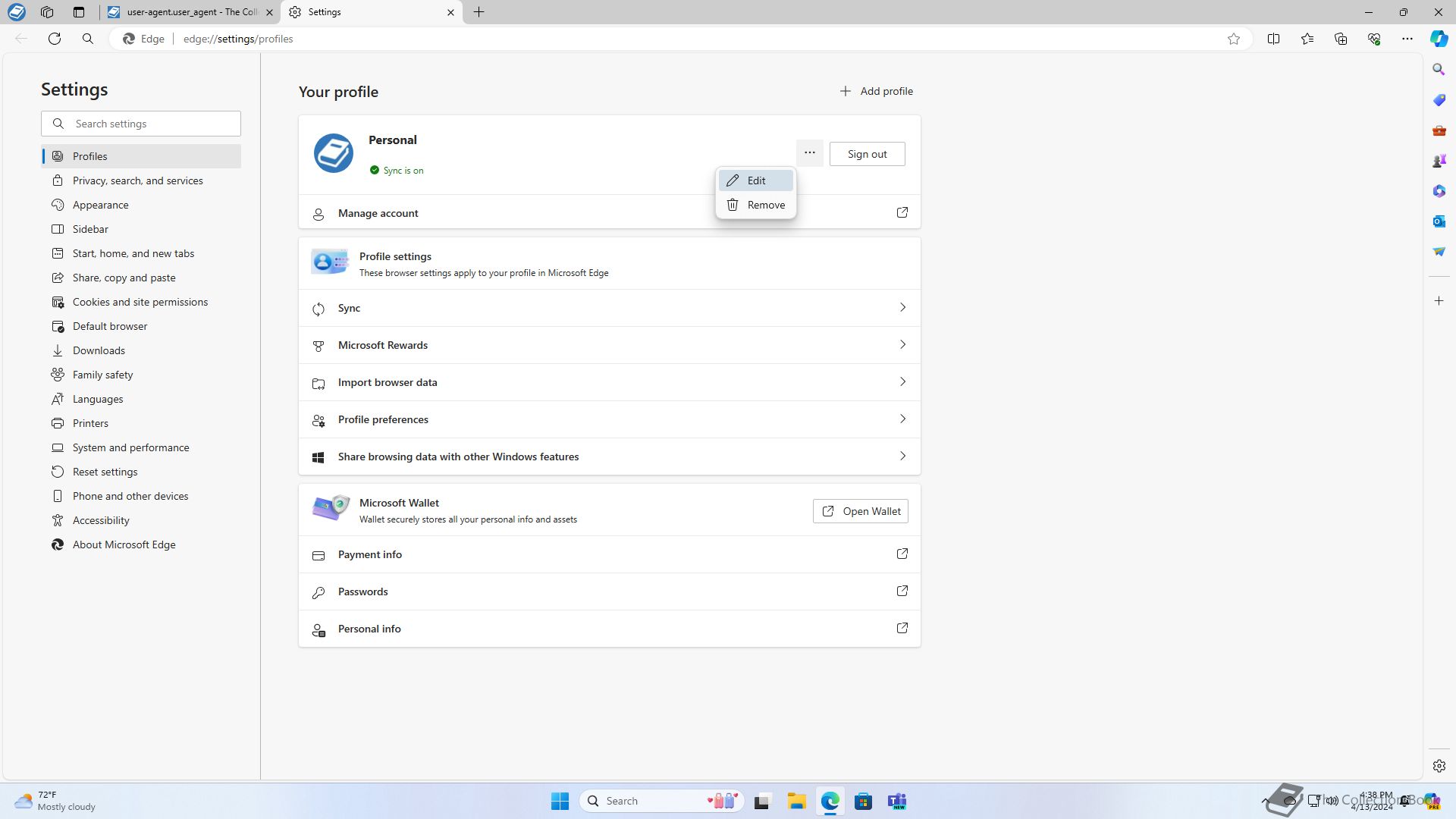
Task: Open Family safety settings
Action: pos(141,375)
